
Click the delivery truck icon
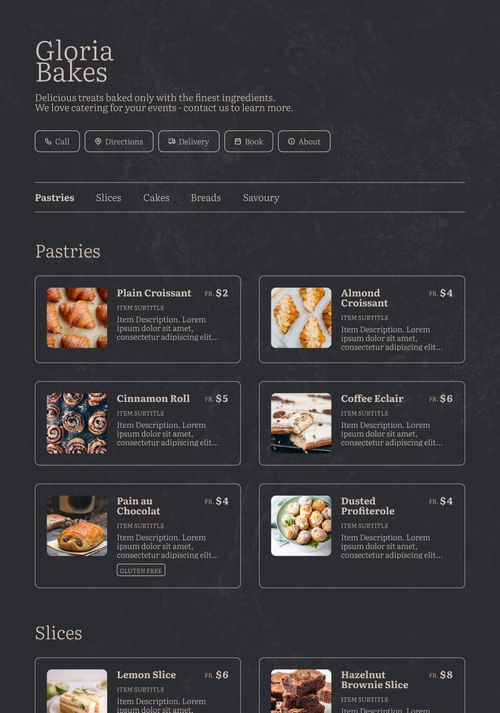[x=171, y=141]
